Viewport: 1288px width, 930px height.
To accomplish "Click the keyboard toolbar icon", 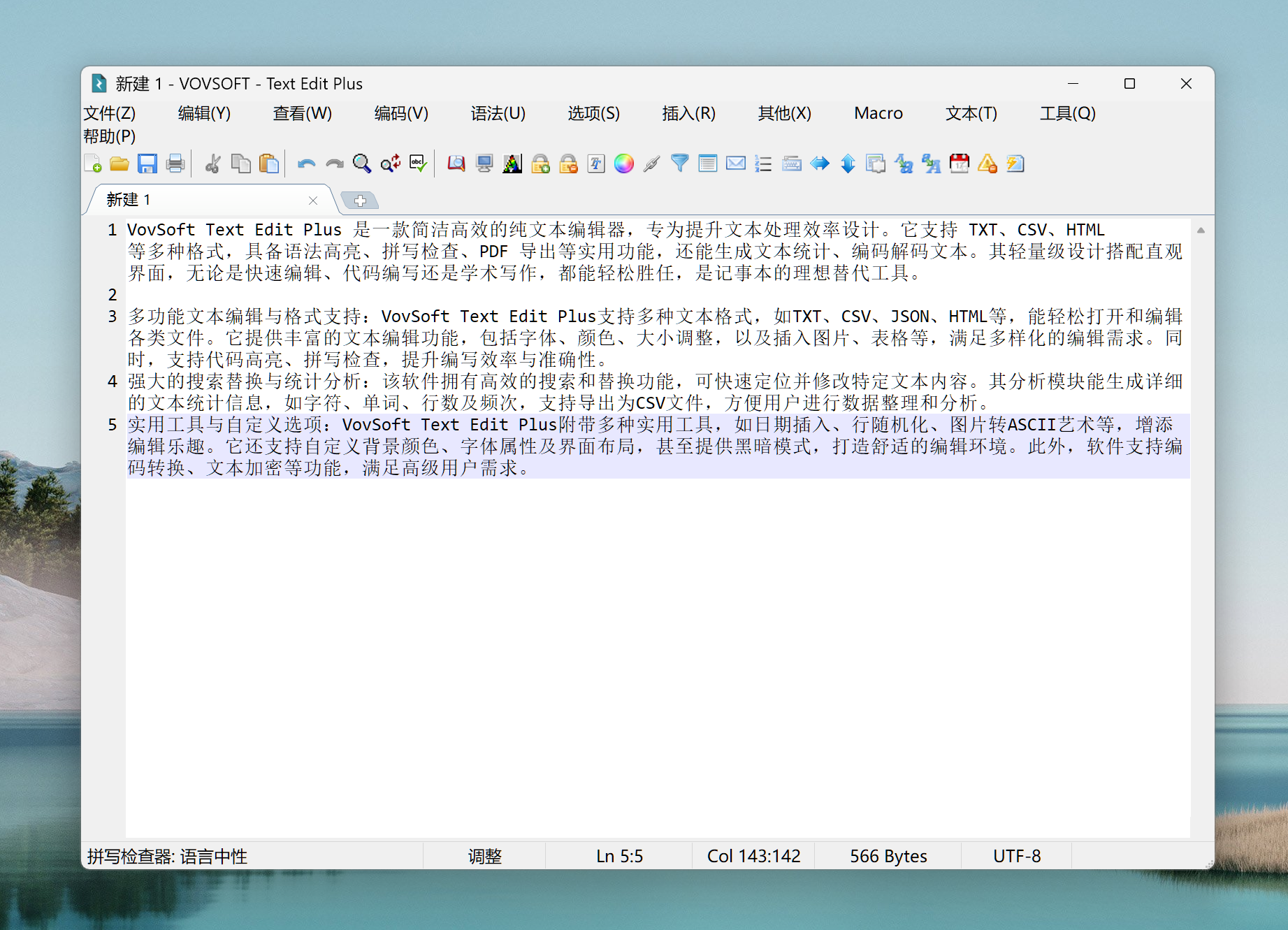I will click(x=792, y=164).
